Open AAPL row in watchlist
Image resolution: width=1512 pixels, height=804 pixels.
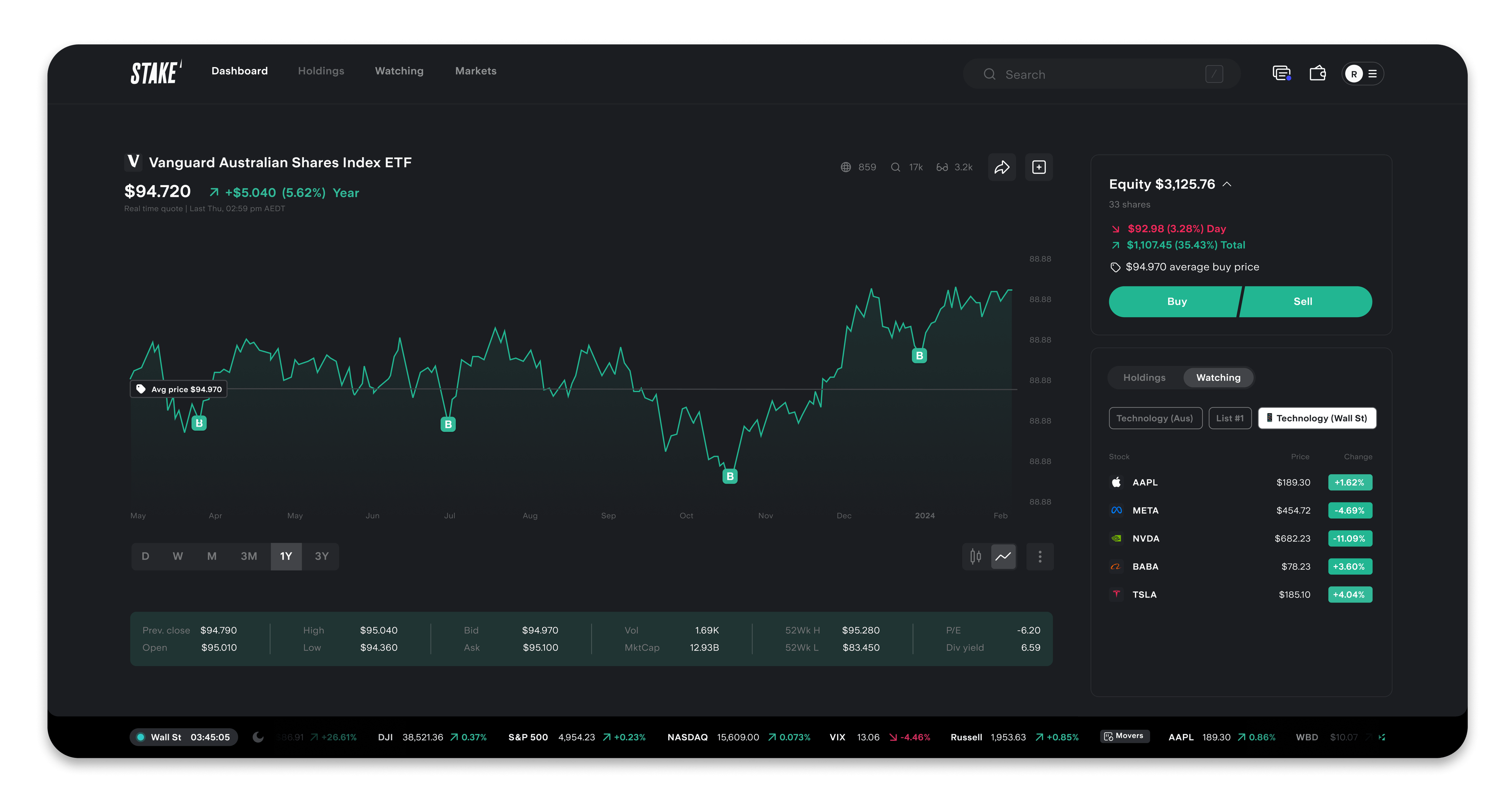pyautogui.click(x=1240, y=483)
